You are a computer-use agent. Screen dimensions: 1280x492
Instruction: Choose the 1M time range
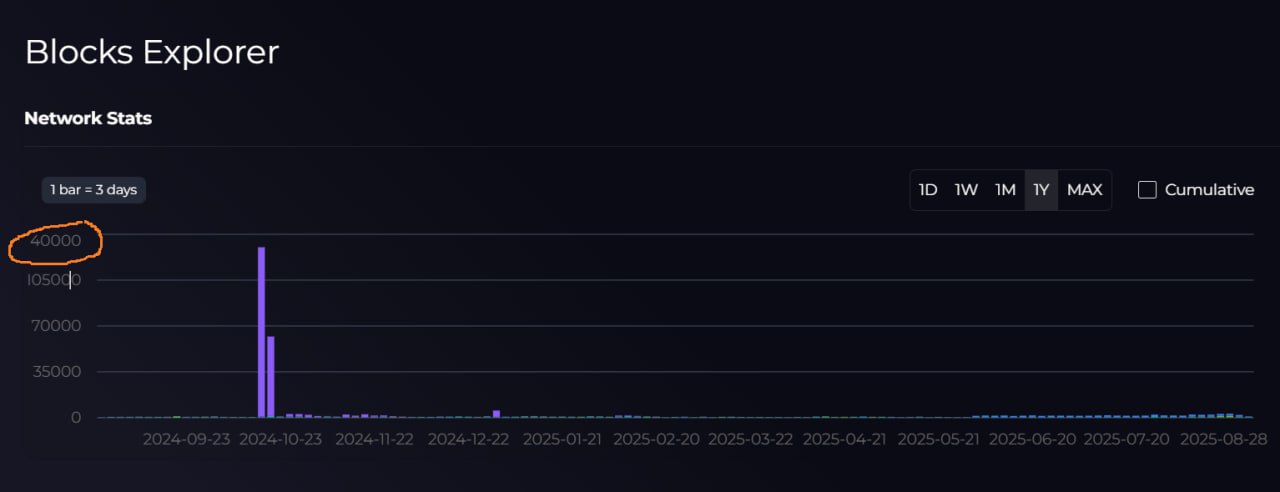1005,190
